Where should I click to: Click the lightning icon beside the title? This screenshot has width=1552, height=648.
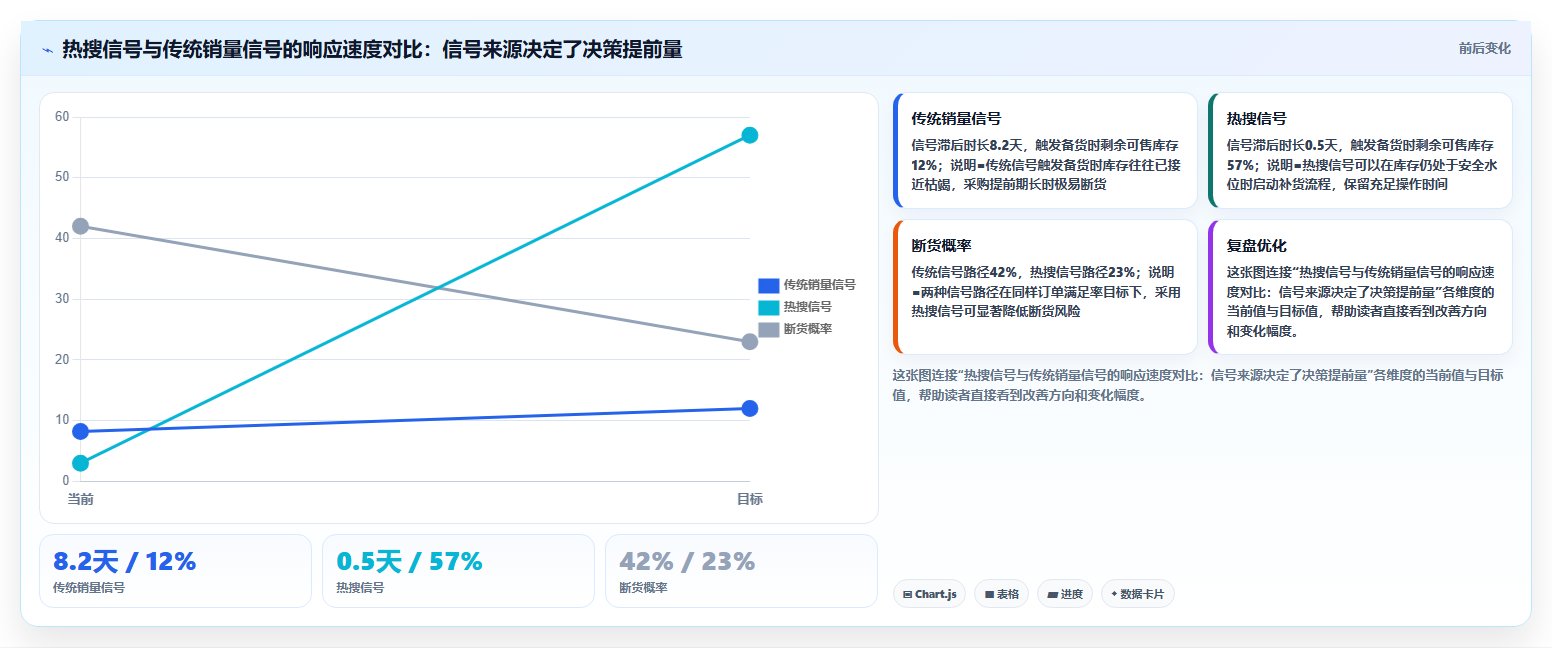pyautogui.click(x=47, y=50)
